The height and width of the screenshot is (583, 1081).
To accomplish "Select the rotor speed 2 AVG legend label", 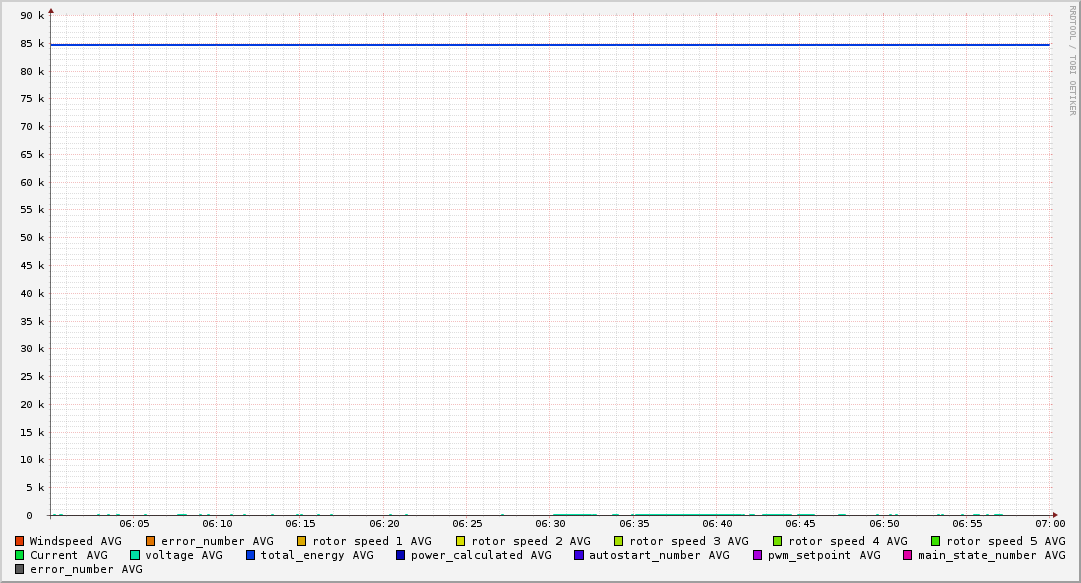I will coord(530,541).
